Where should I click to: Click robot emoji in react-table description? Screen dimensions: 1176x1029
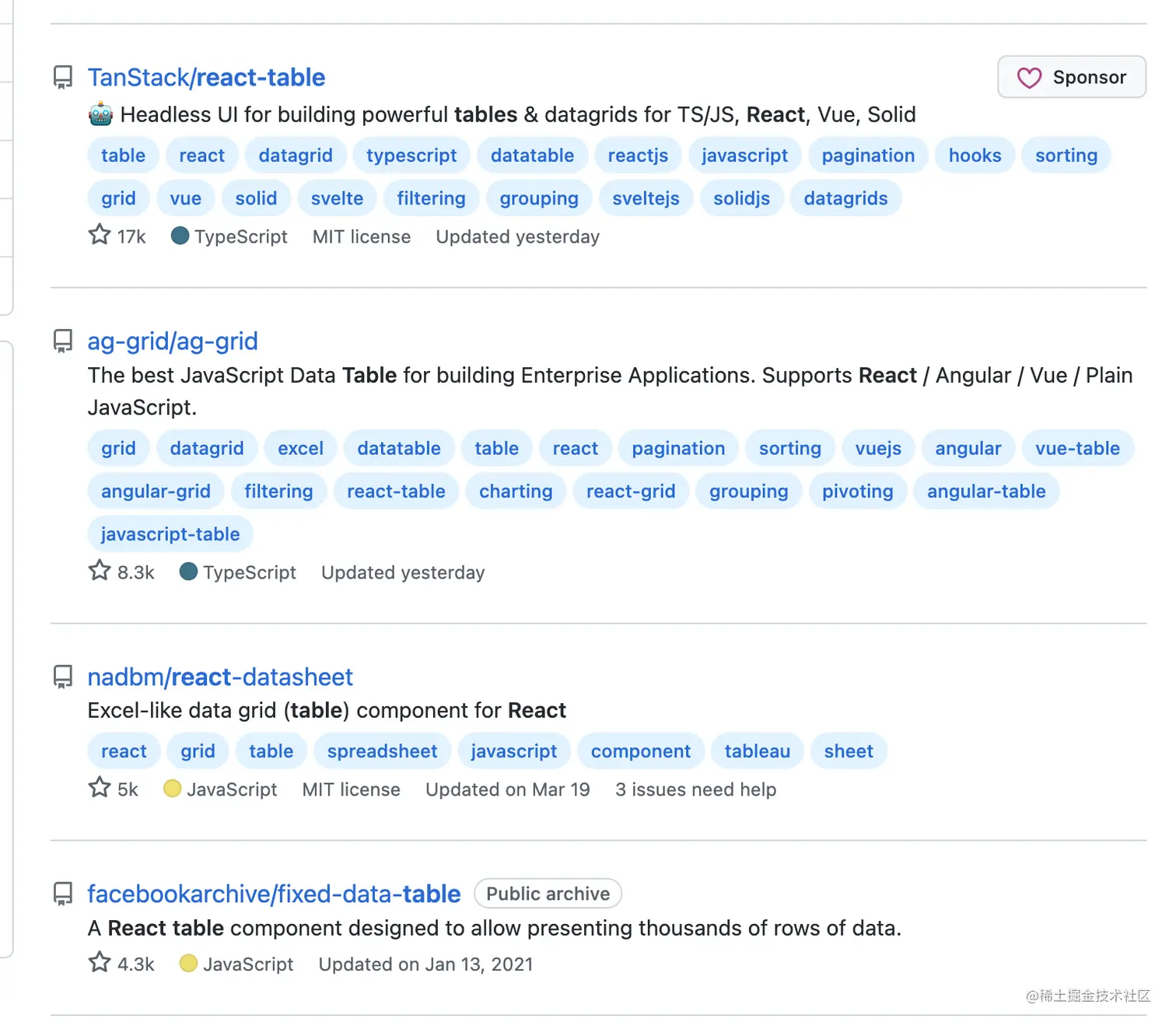[x=100, y=114]
